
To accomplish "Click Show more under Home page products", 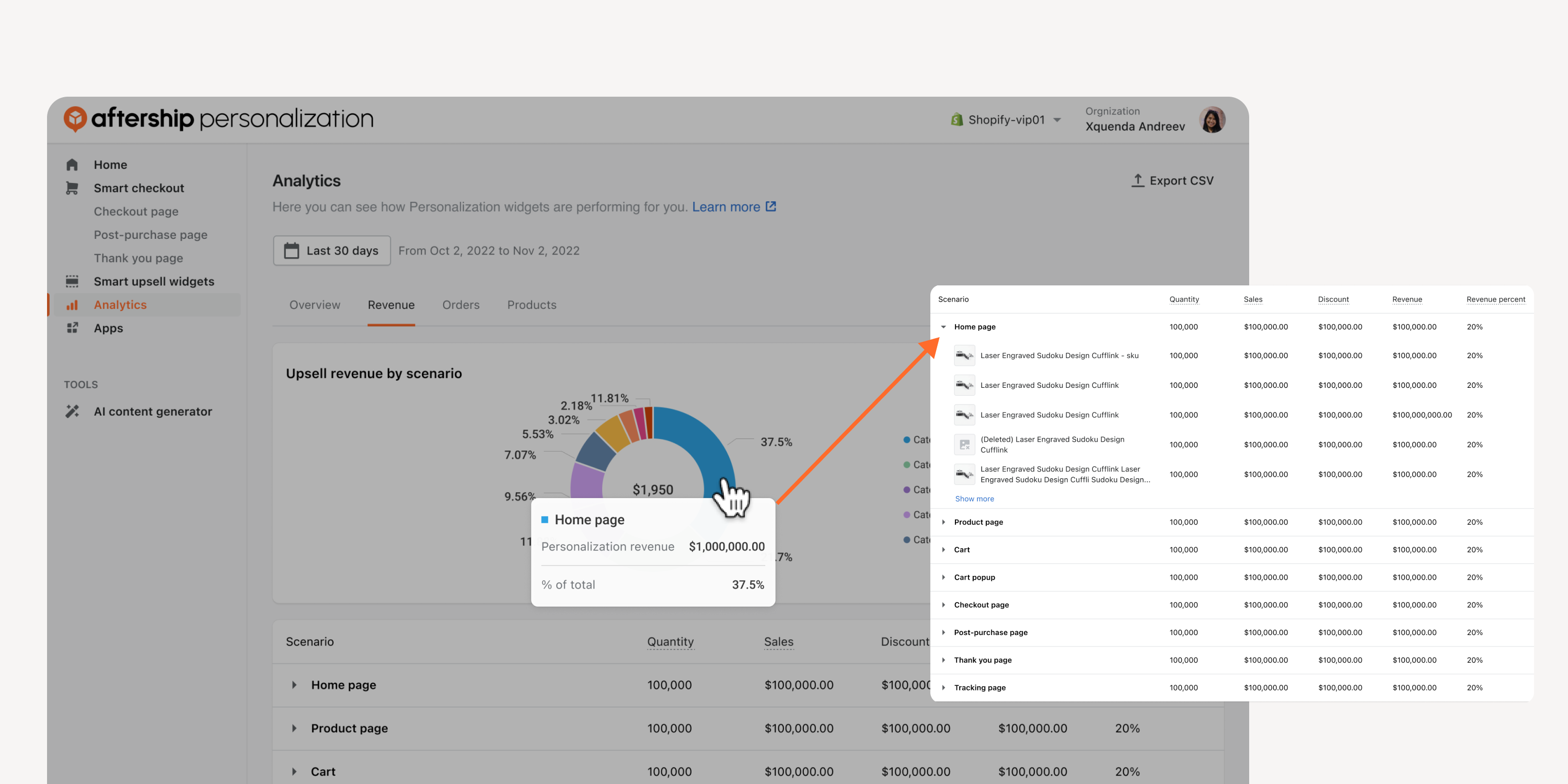I will pyautogui.click(x=974, y=499).
